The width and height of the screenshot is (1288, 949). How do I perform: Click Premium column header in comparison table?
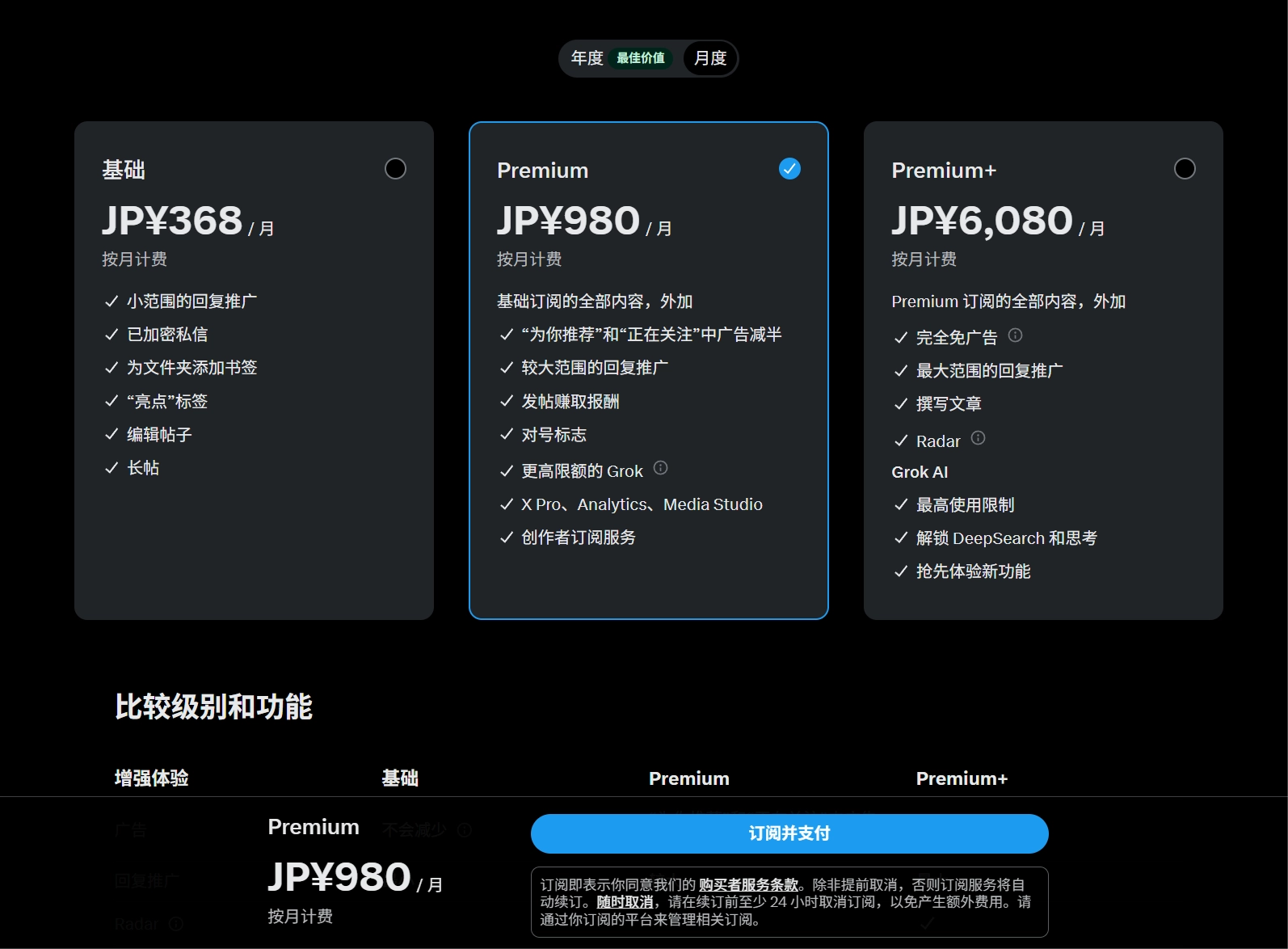coord(689,778)
